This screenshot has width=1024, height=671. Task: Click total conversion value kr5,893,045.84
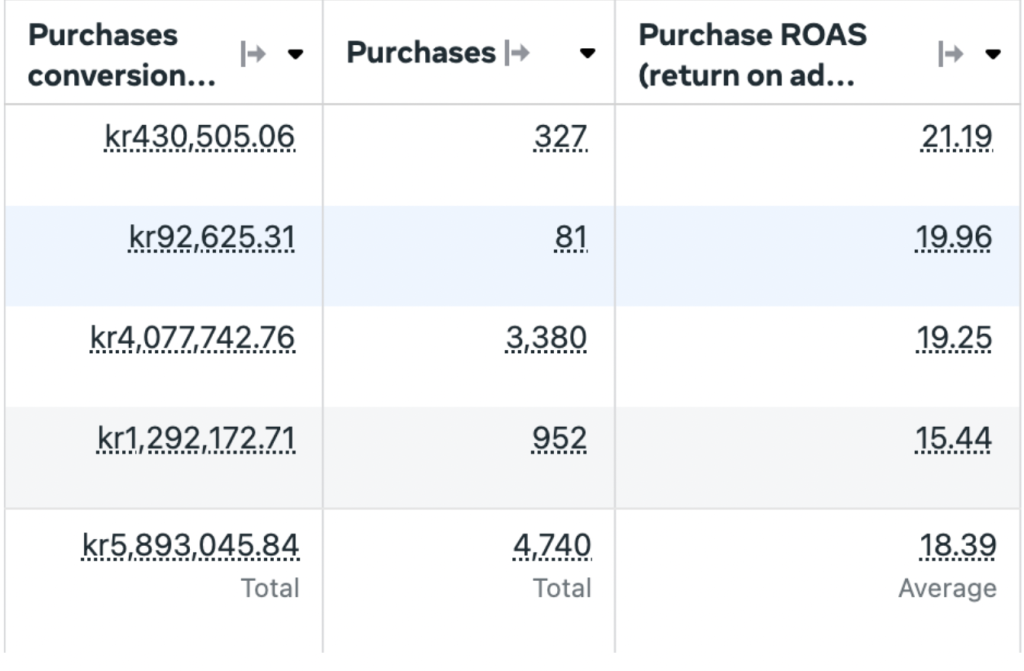pos(190,546)
